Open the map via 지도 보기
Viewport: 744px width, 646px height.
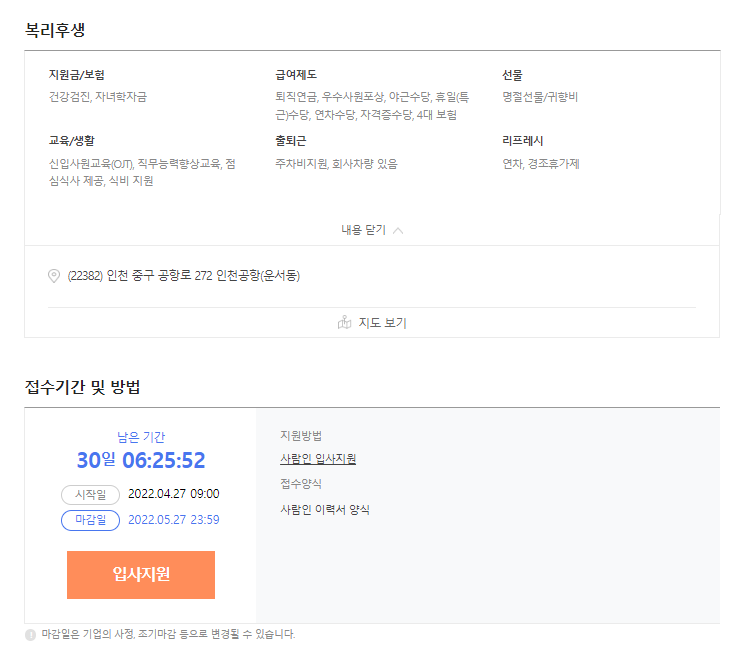coord(372,323)
